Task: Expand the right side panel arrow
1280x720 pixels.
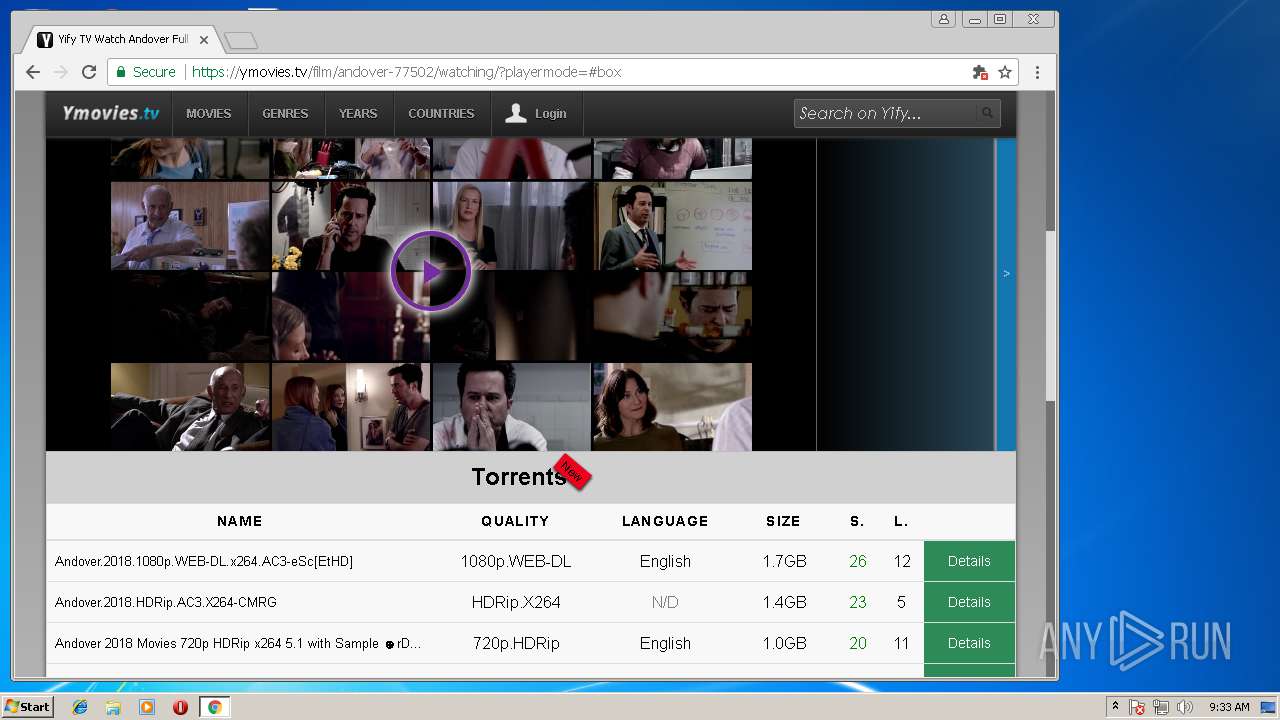Action: (1006, 273)
